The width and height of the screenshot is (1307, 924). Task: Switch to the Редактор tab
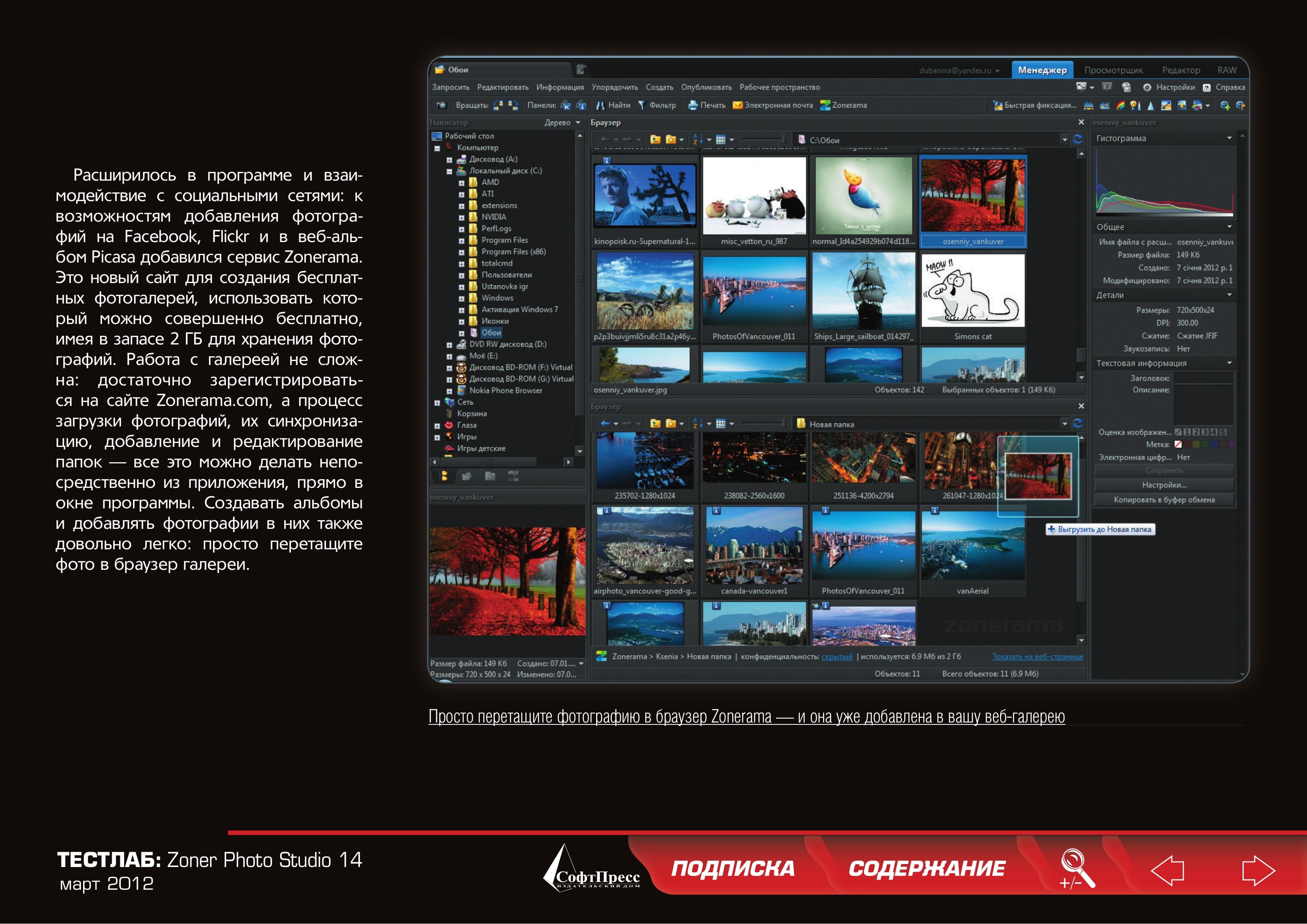pyautogui.click(x=1181, y=70)
